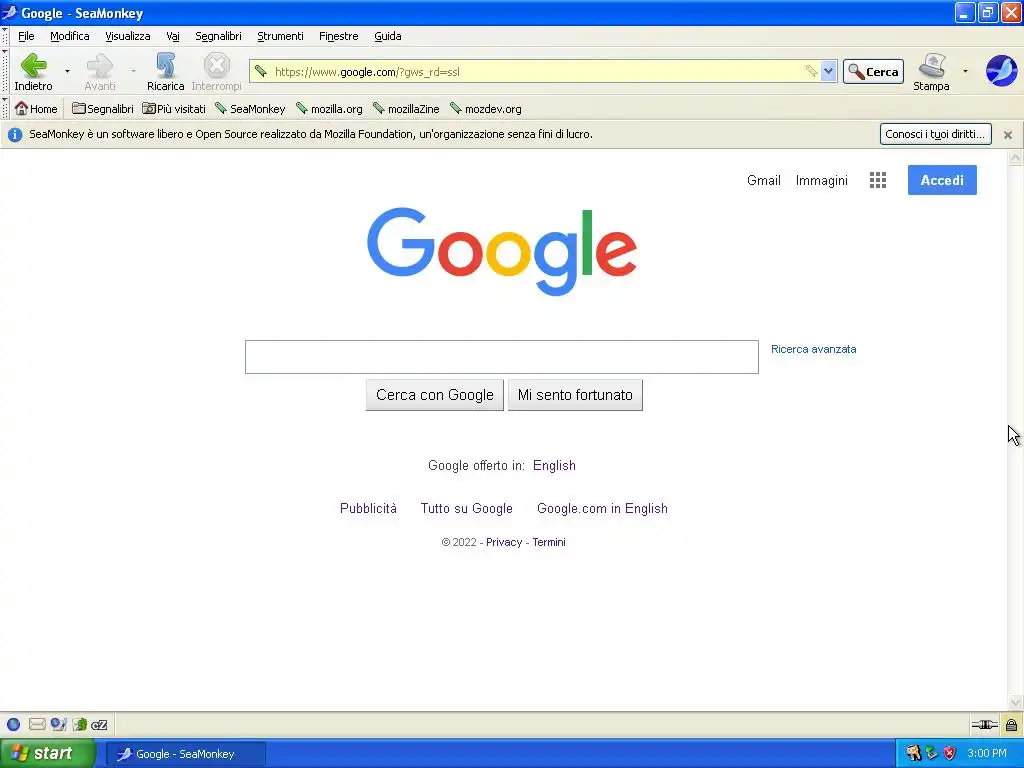Open Tutto su Google link
The height and width of the screenshot is (768, 1024).
click(466, 509)
